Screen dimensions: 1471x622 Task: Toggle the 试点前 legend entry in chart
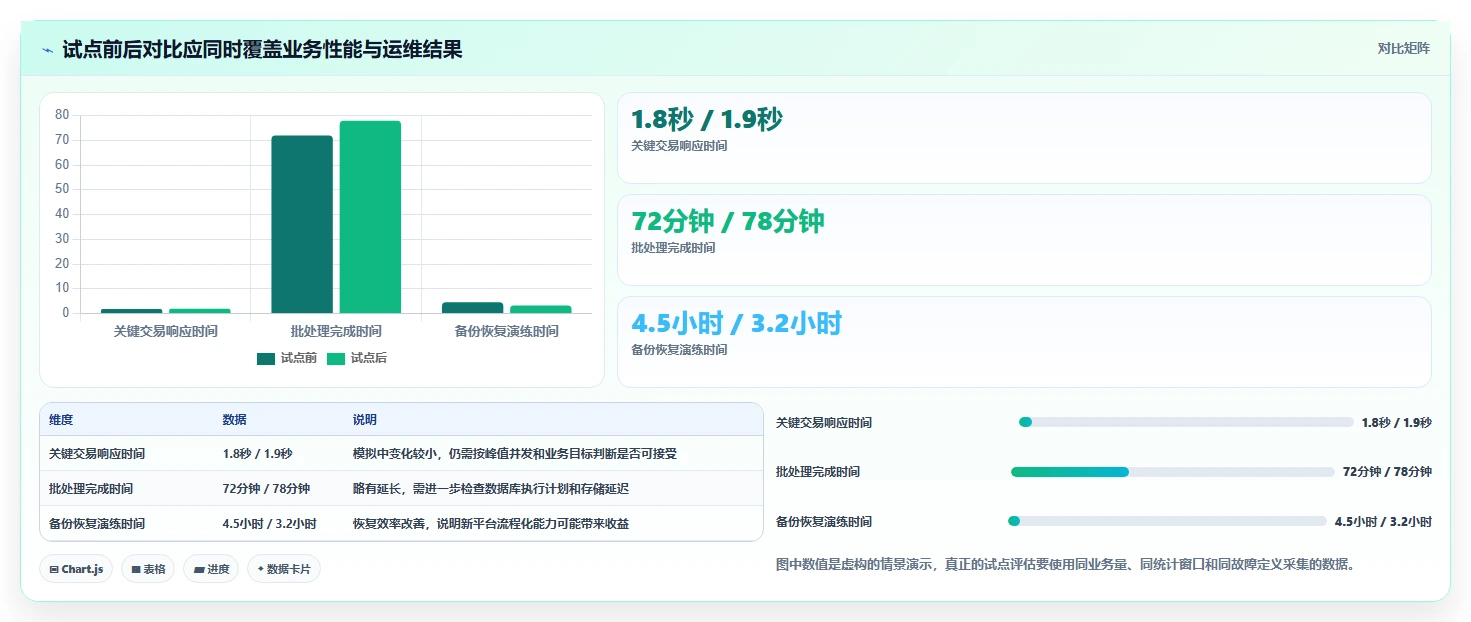tap(287, 358)
